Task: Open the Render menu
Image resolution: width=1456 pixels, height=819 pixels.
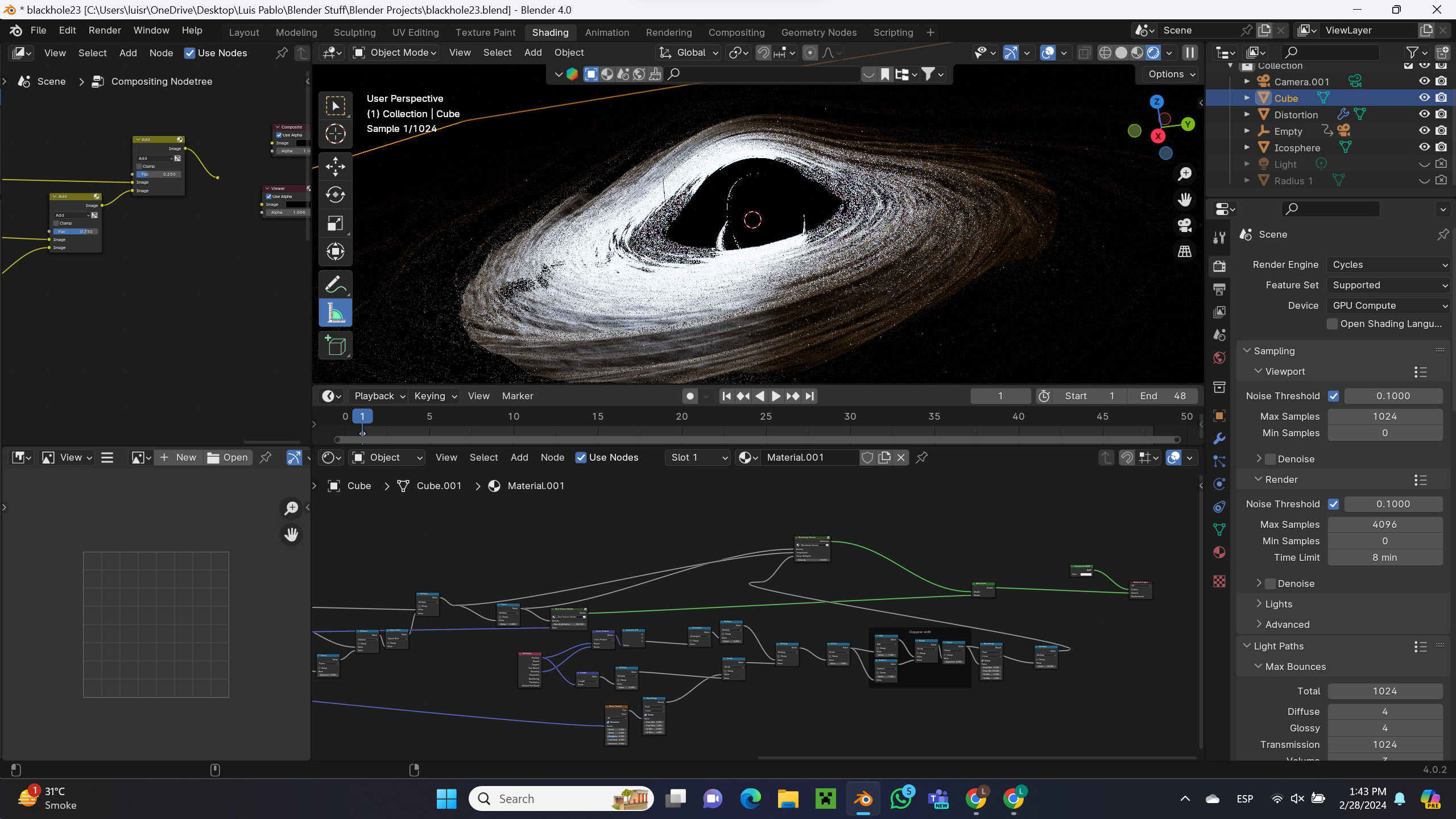Action: point(105,30)
